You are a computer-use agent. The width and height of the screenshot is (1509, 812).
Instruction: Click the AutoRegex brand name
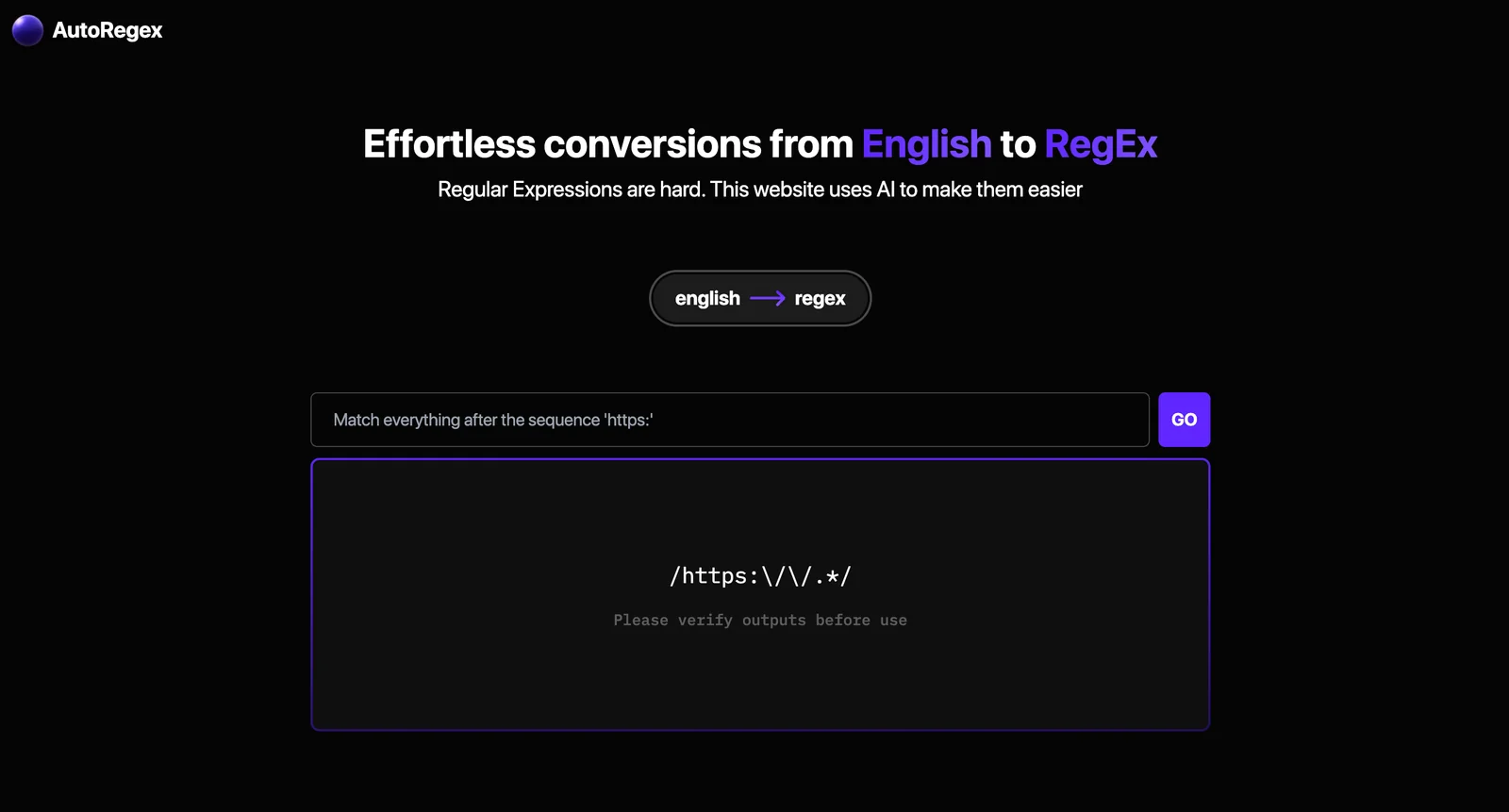click(108, 30)
